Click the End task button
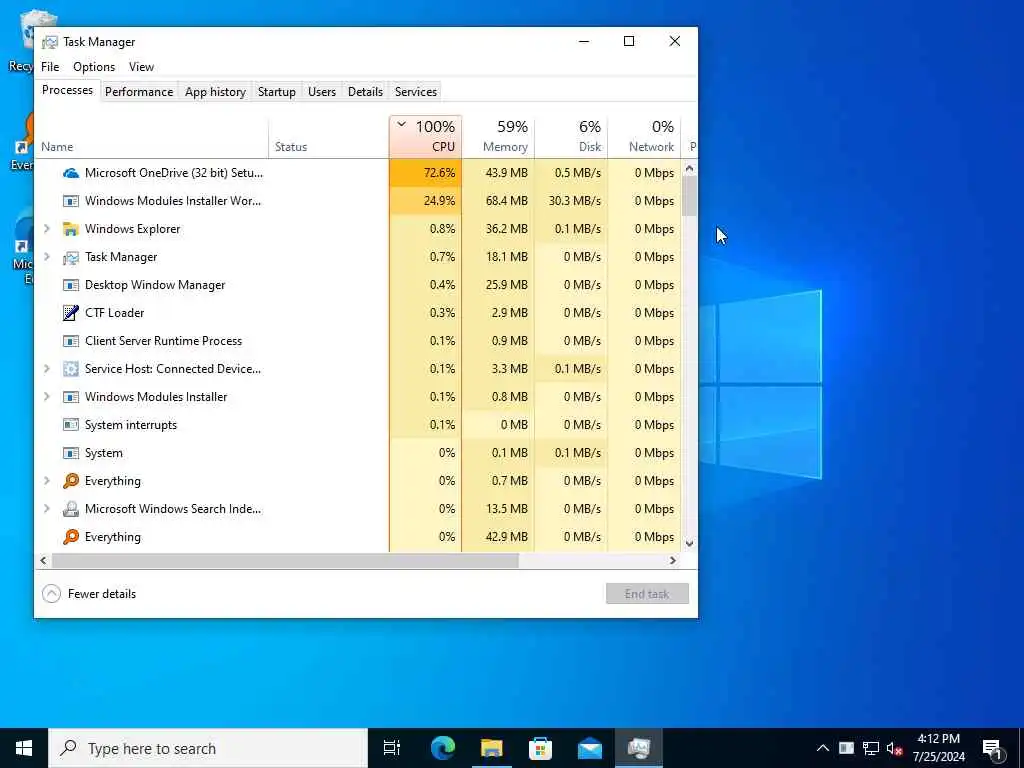Image resolution: width=1024 pixels, height=768 pixels. point(647,594)
